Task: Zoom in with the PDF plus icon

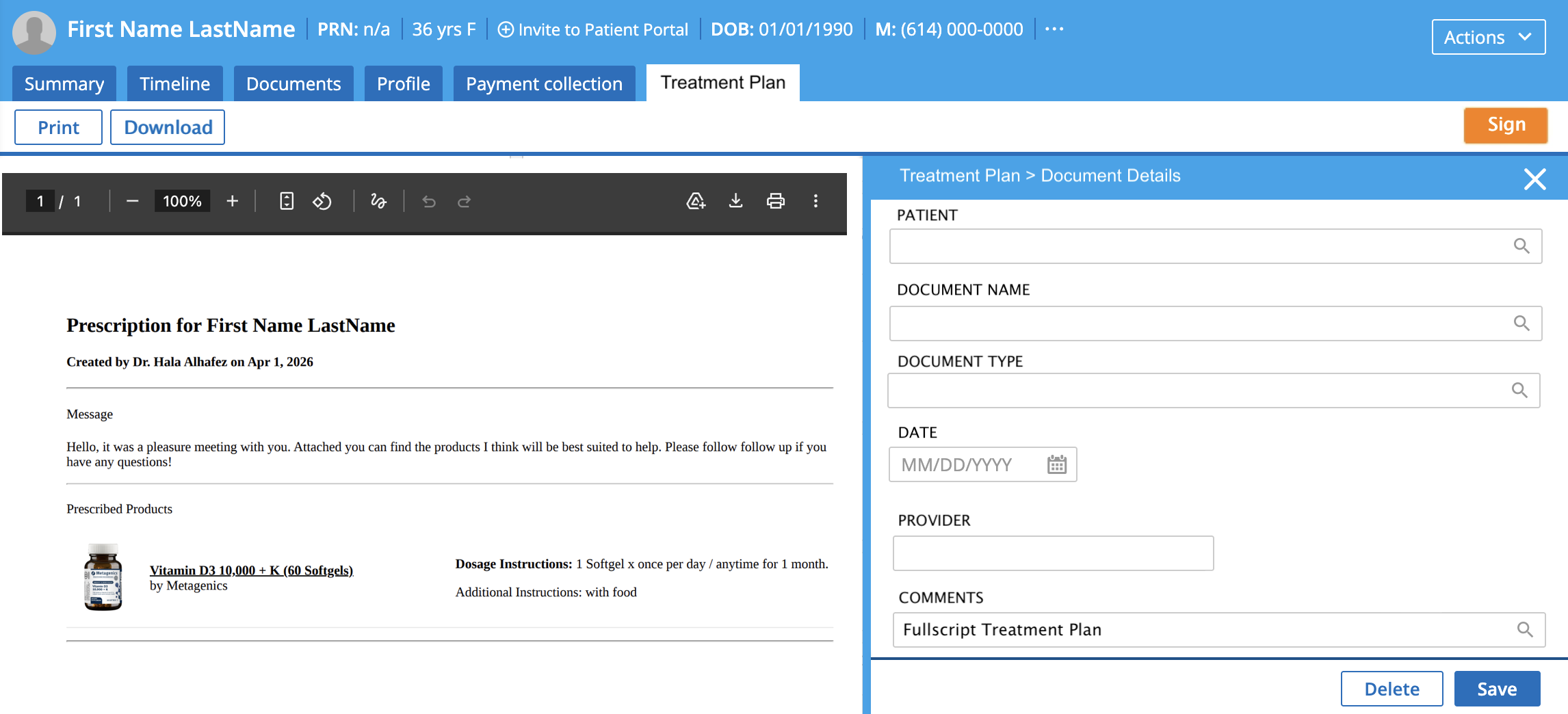Action: click(x=232, y=201)
